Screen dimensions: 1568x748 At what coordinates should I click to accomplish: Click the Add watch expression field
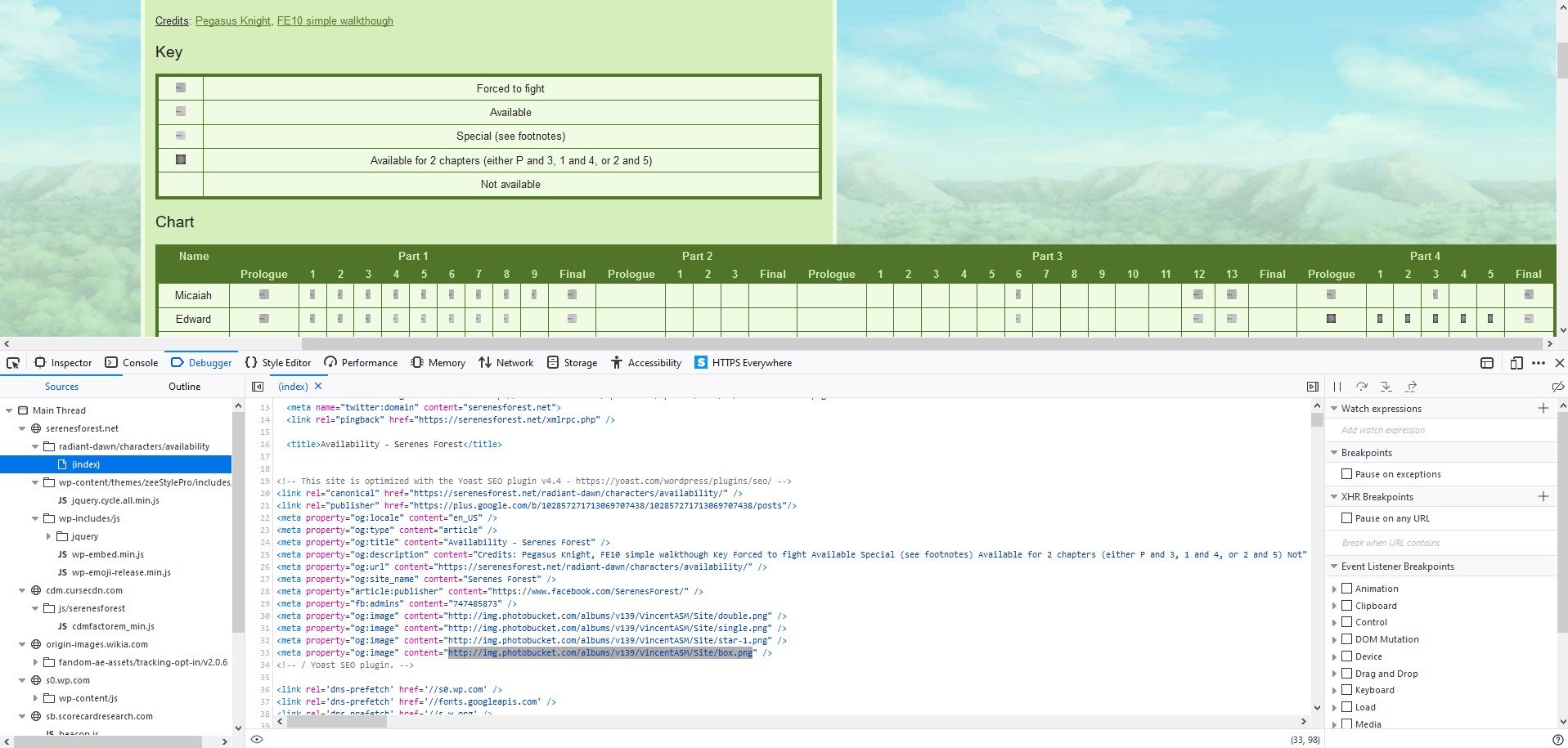point(1391,429)
